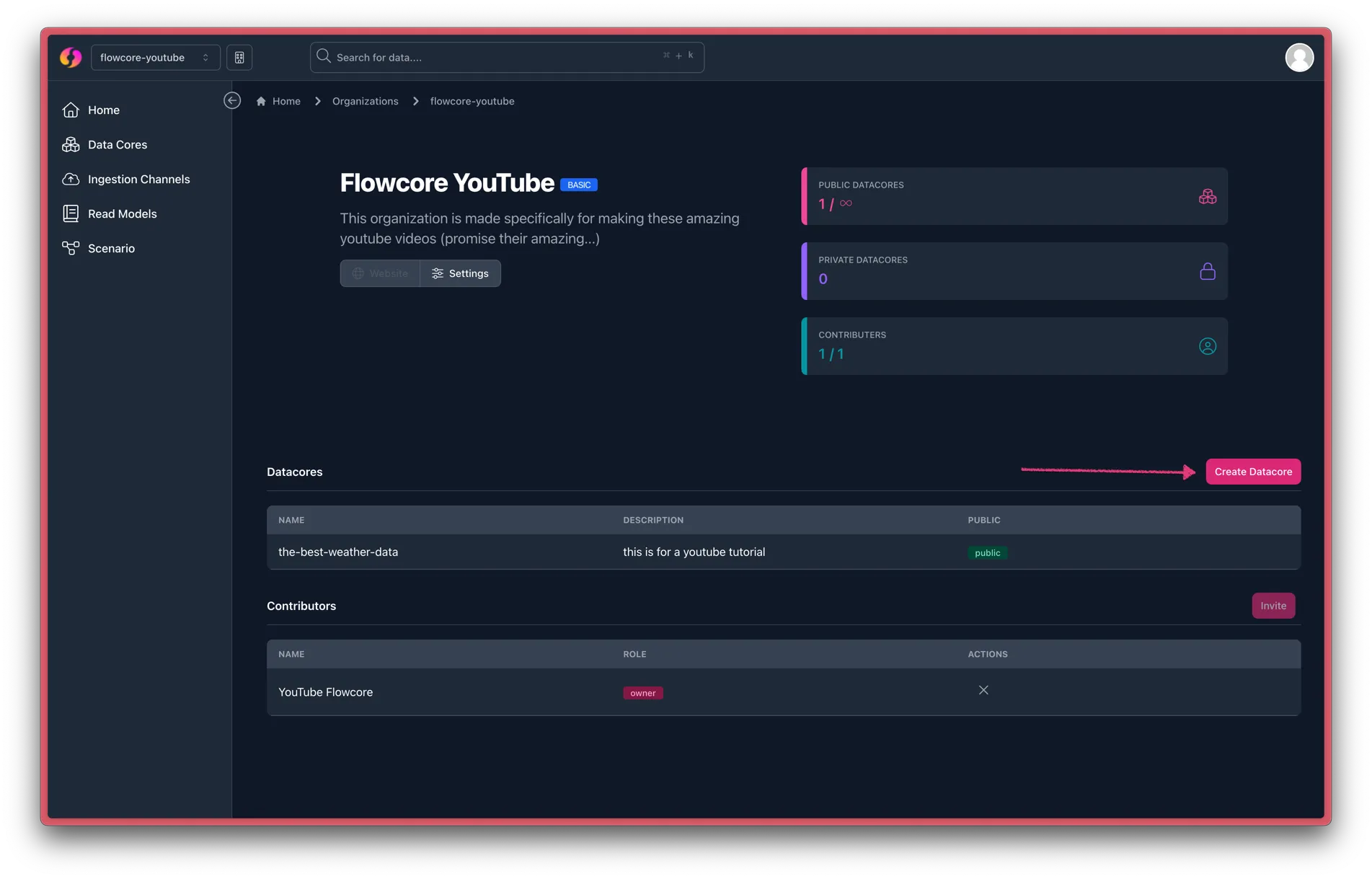Click the PUBLIC column header
This screenshot has height=879, width=1372.
pyautogui.click(x=984, y=520)
